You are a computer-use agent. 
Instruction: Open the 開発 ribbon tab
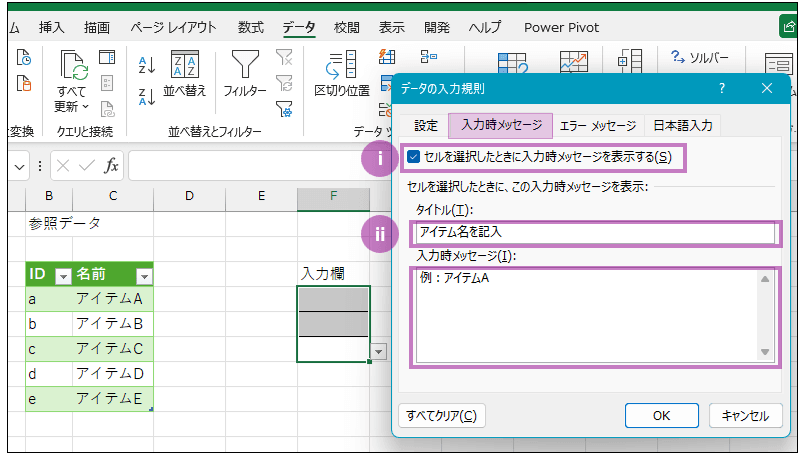(437, 27)
